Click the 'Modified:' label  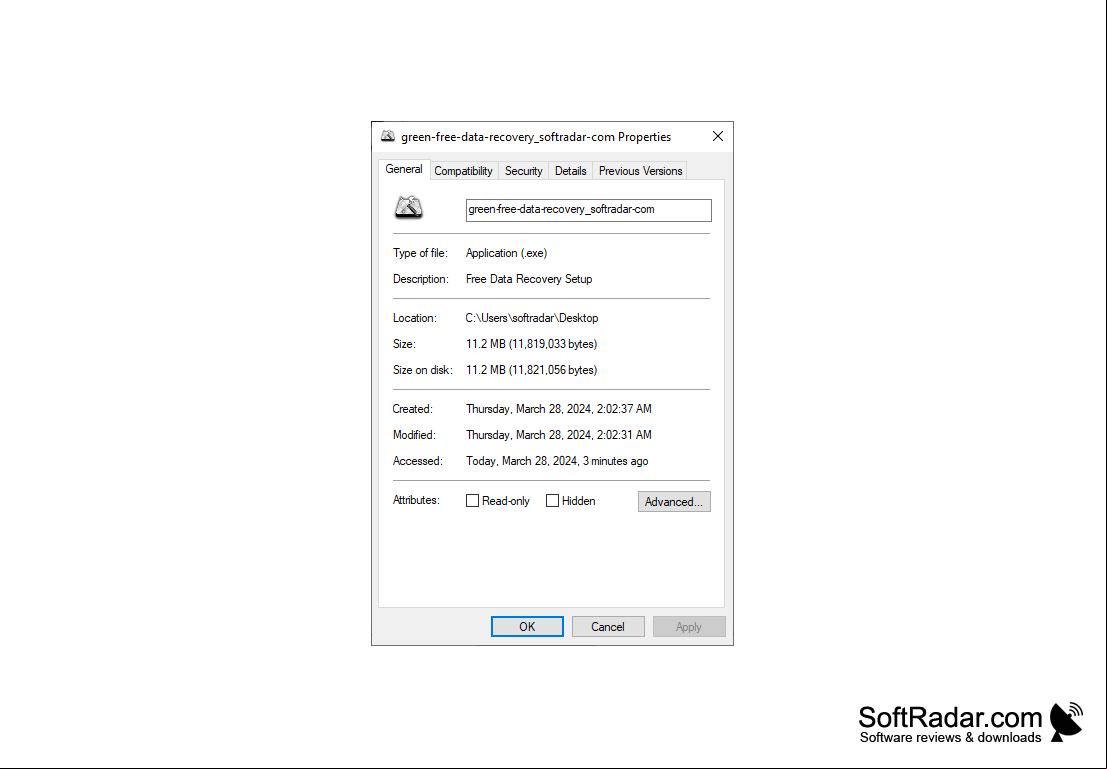414,435
